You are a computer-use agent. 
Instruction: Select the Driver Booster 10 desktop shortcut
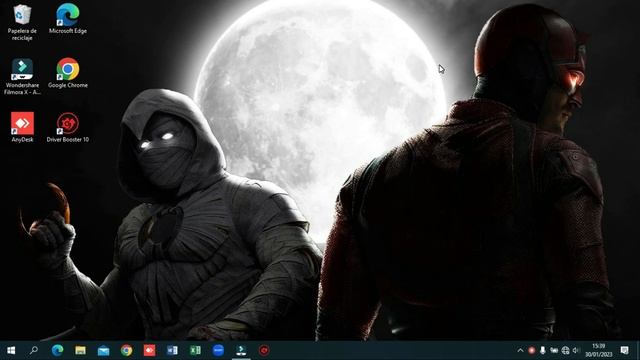click(68, 127)
